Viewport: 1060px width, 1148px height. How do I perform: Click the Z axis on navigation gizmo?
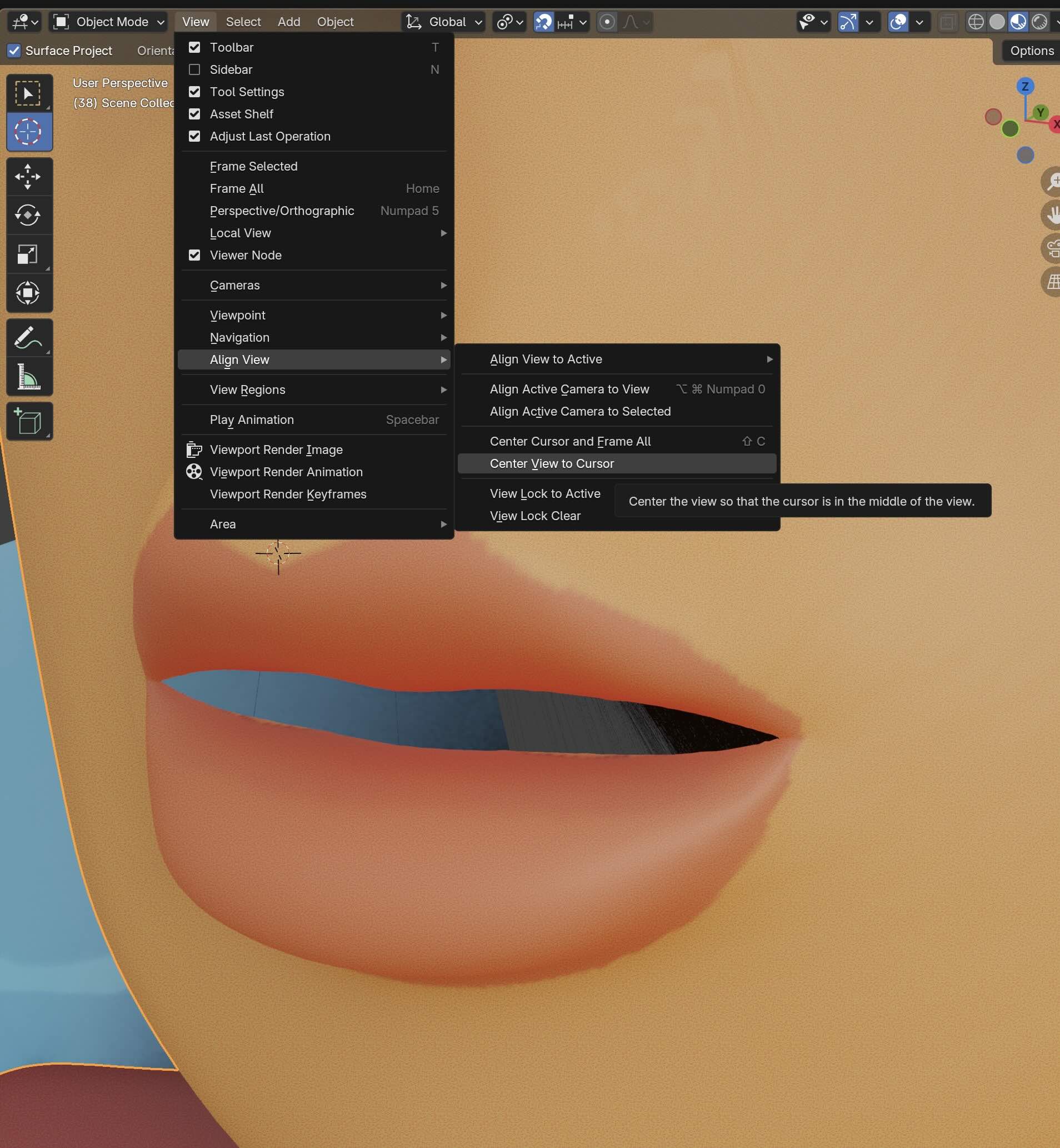click(x=1025, y=86)
